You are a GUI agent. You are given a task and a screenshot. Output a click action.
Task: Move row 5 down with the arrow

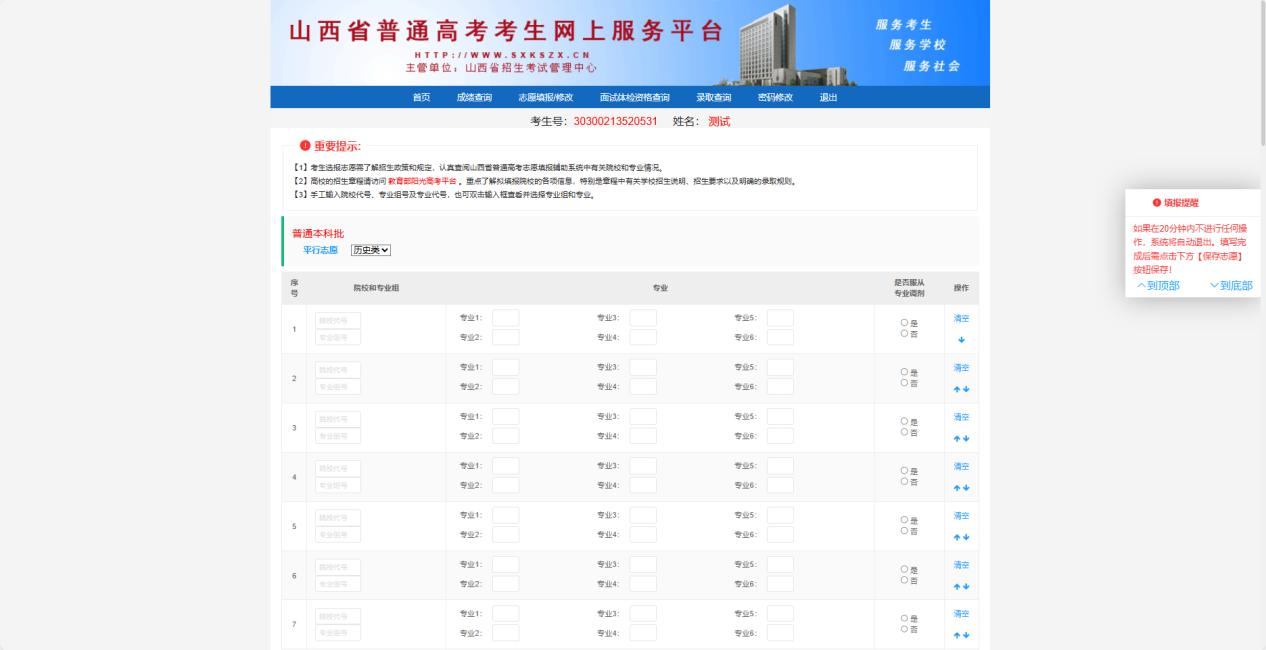[966, 537]
